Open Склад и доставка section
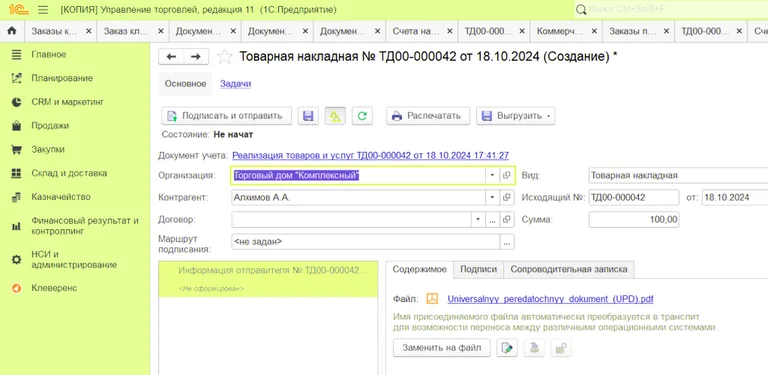Image resolution: width=768 pixels, height=375 pixels. [69, 173]
